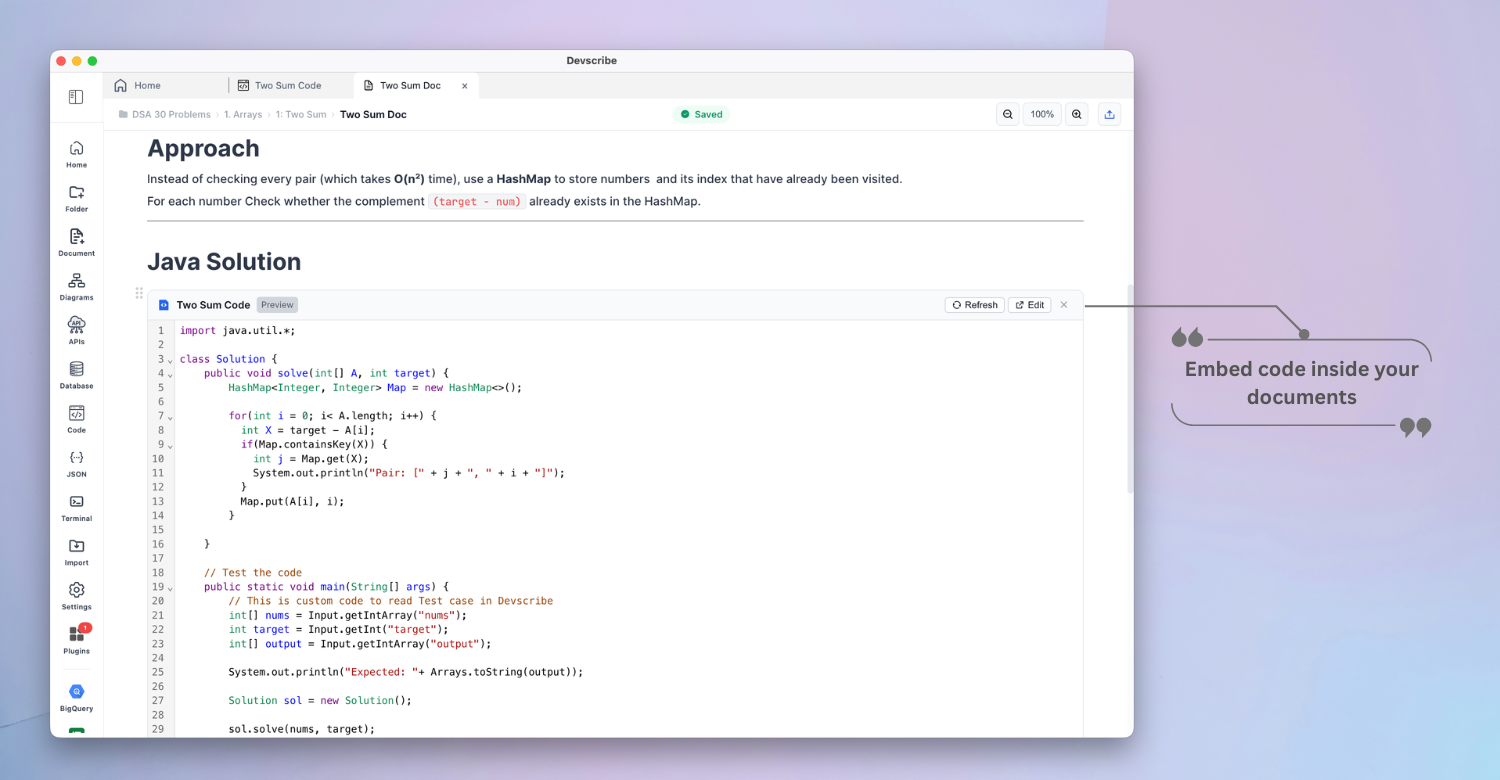Edit the embedded Two Sum Code

[x=1029, y=305]
